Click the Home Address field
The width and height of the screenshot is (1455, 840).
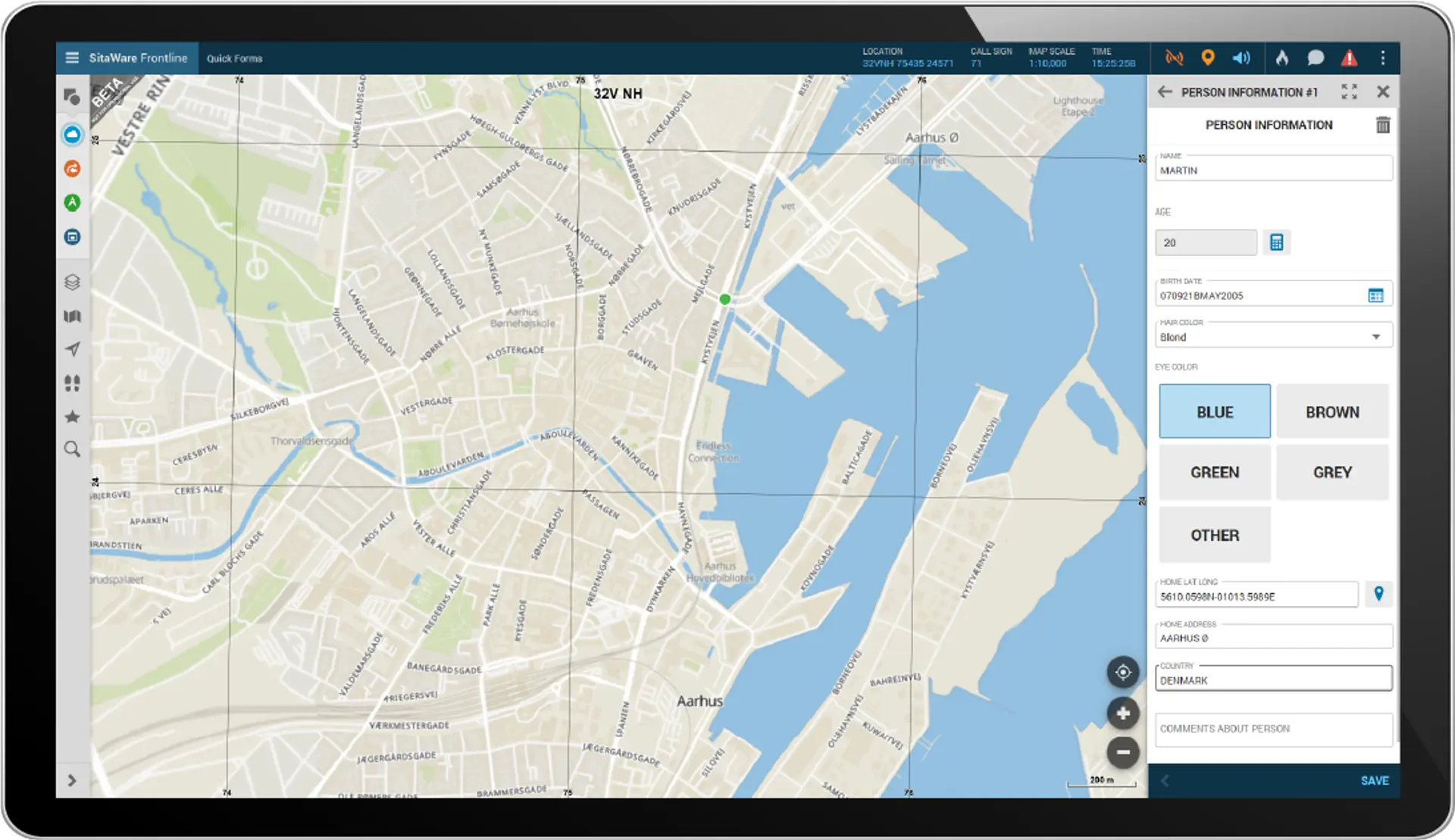[1273, 636]
